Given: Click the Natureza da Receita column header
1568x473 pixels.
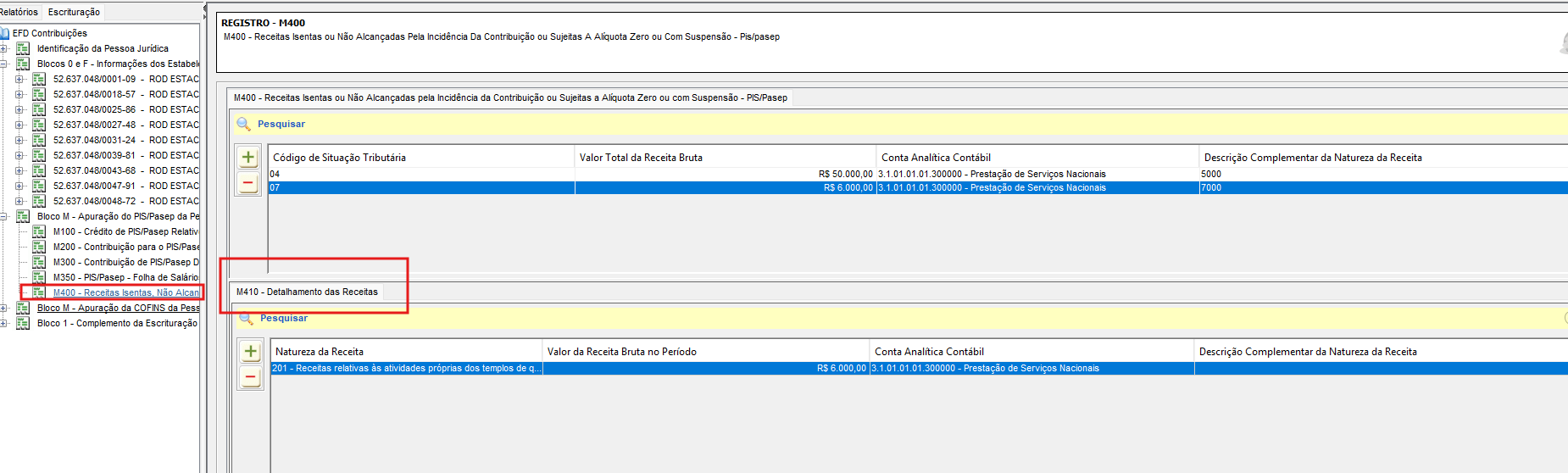Looking at the screenshot, I should pos(407,351).
